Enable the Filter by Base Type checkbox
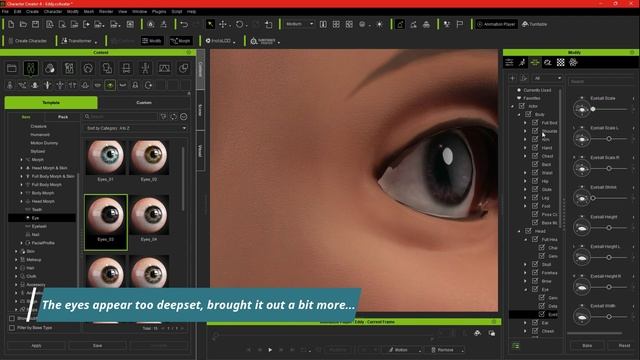 [x=12, y=328]
